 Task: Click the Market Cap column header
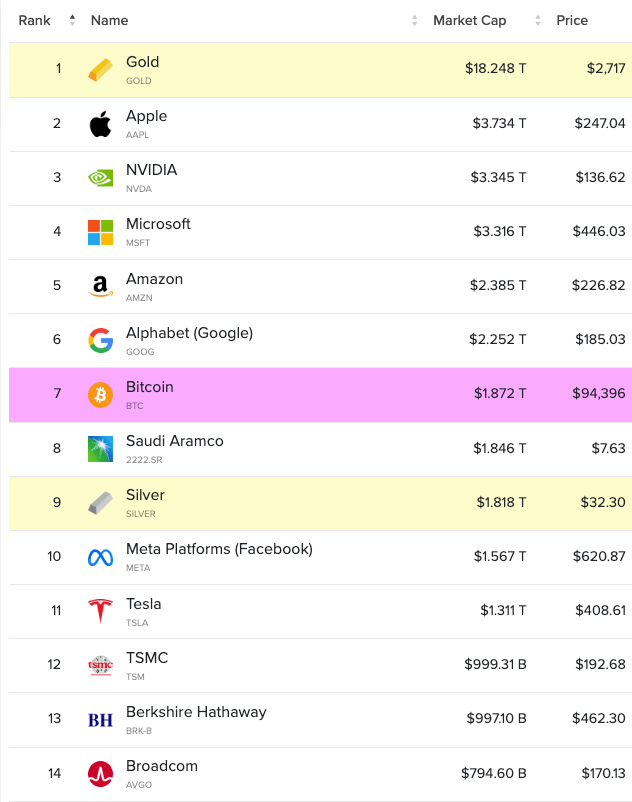tap(469, 20)
